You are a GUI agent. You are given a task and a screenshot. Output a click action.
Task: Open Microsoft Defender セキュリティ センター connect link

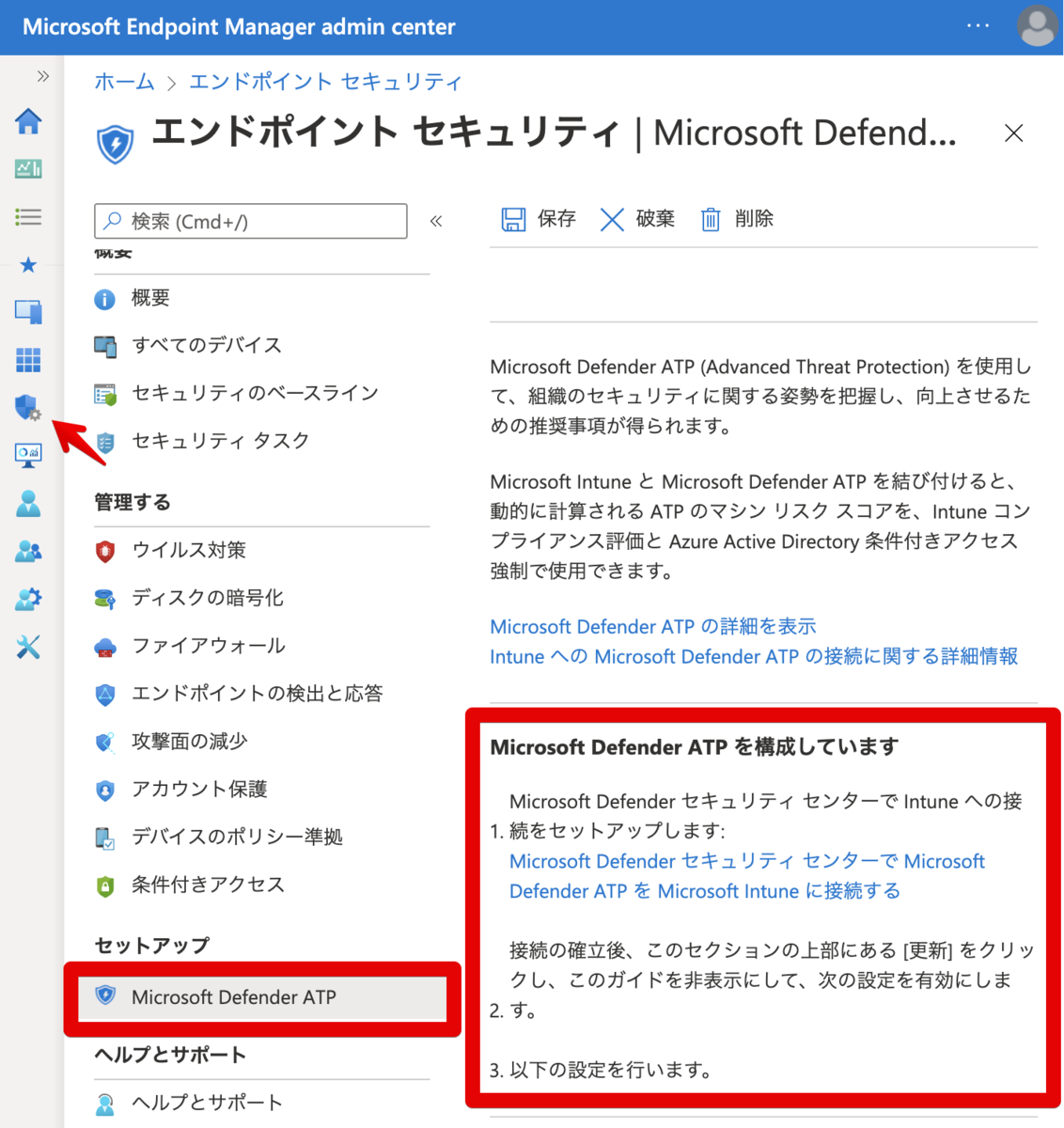click(x=747, y=876)
